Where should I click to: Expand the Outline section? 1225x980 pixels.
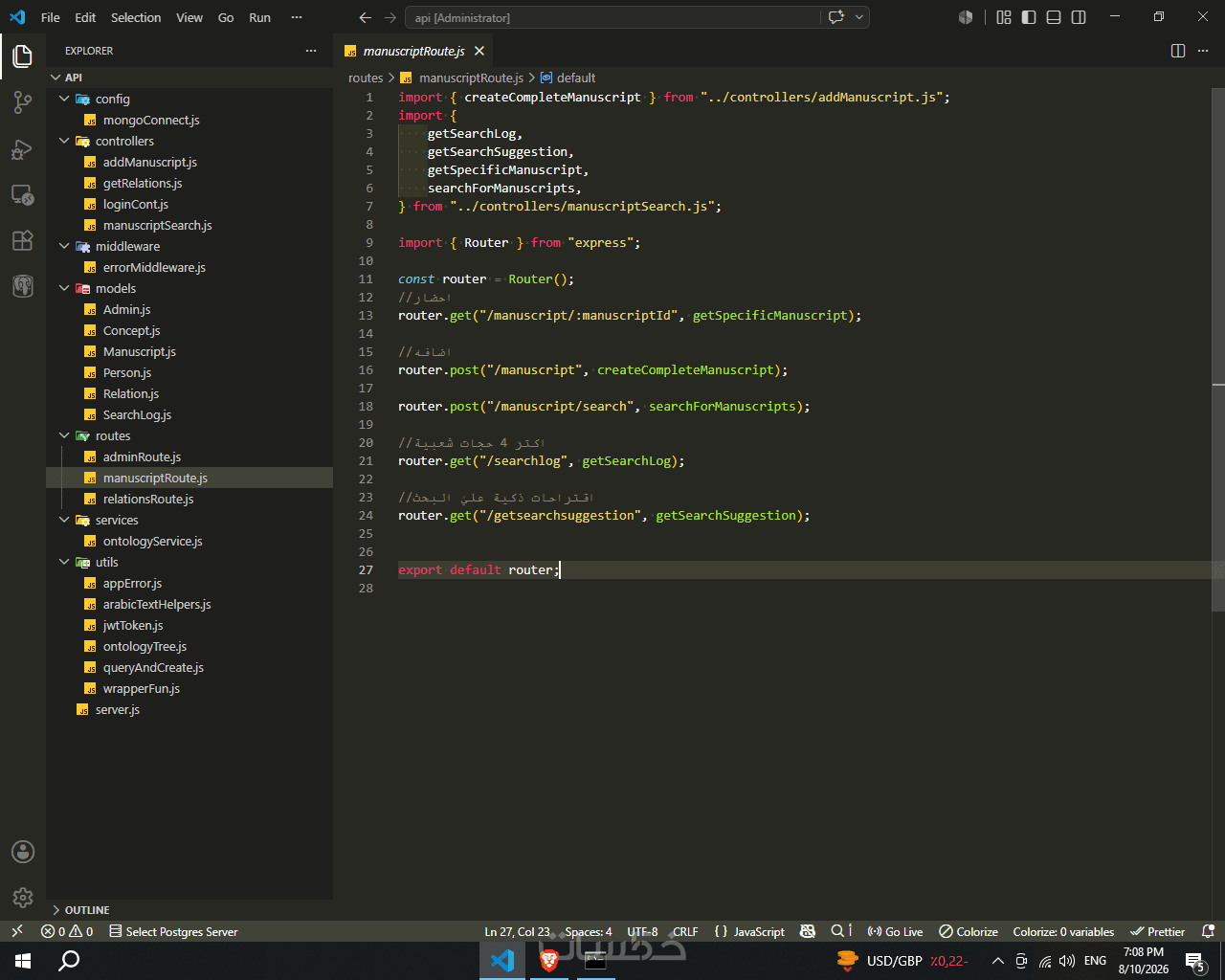coord(189,910)
